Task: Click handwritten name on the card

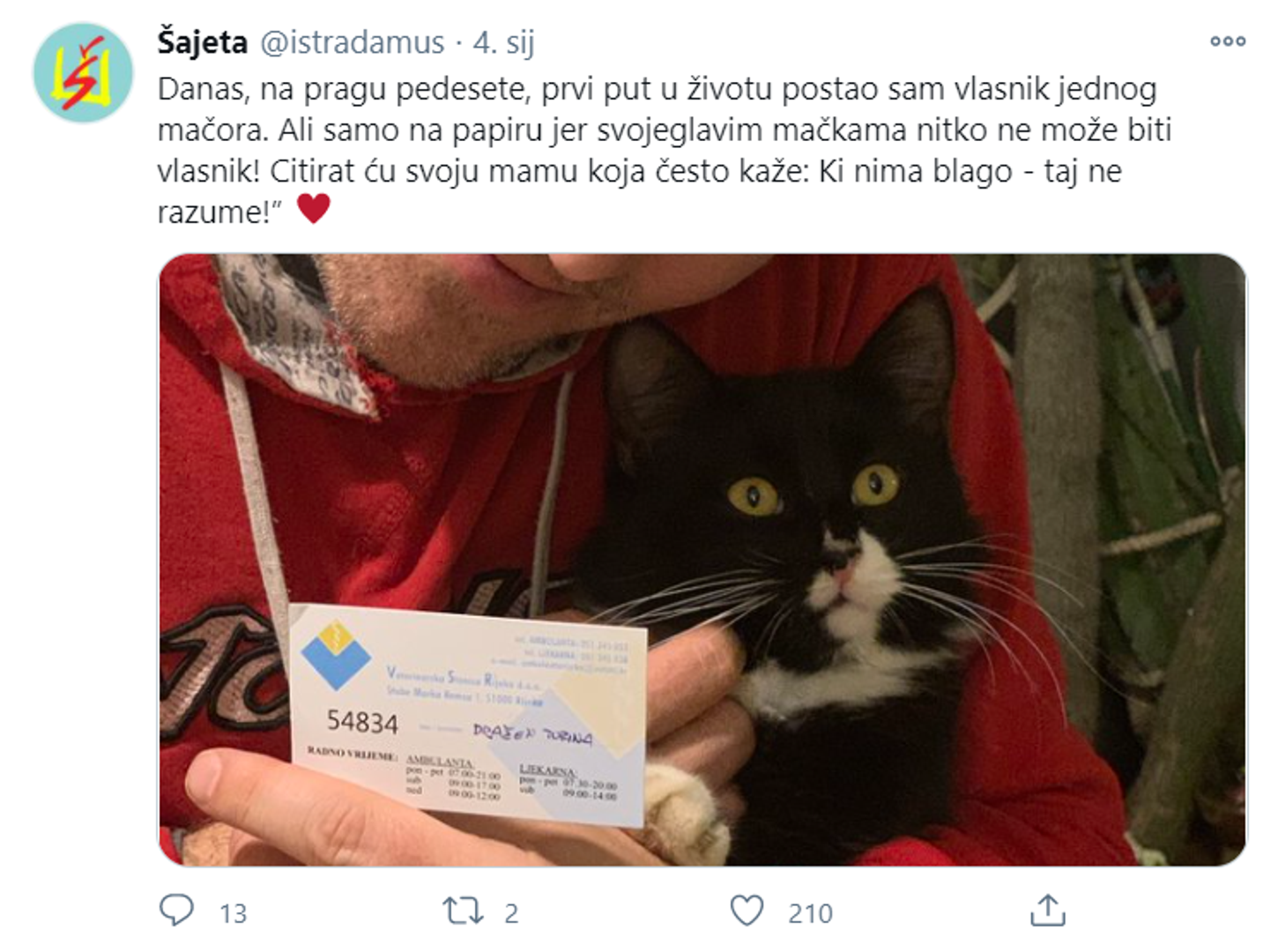Action: (x=532, y=733)
